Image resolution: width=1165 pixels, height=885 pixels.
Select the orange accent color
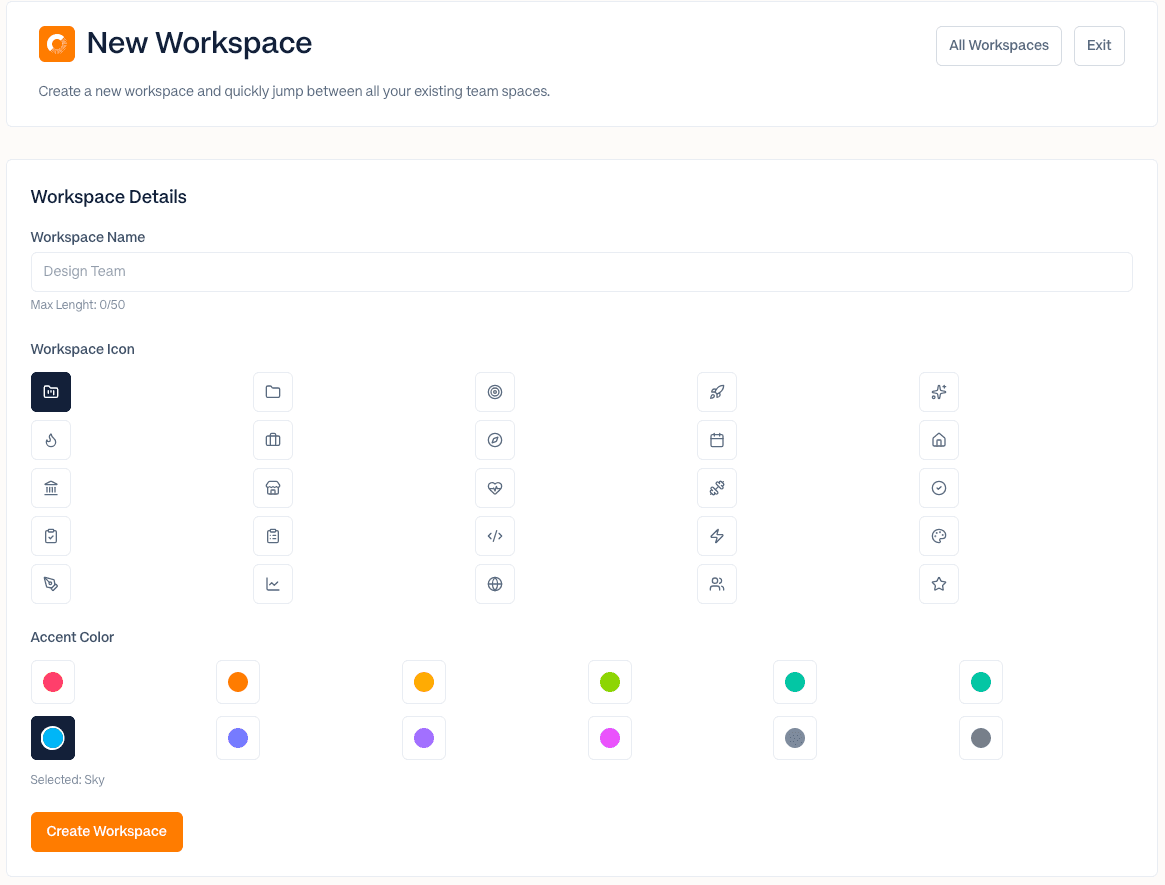238,682
